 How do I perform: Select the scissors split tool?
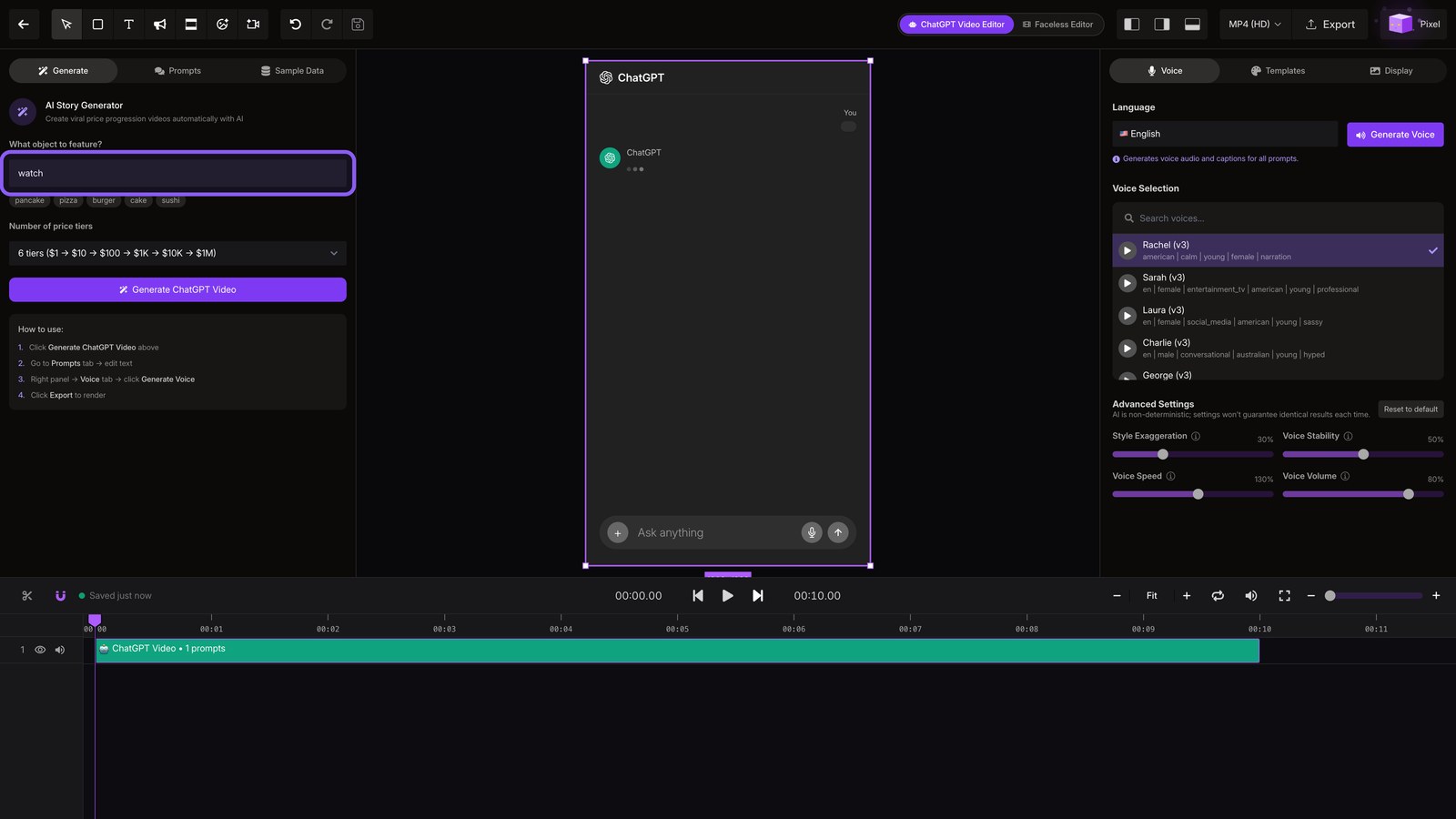click(x=27, y=596)
